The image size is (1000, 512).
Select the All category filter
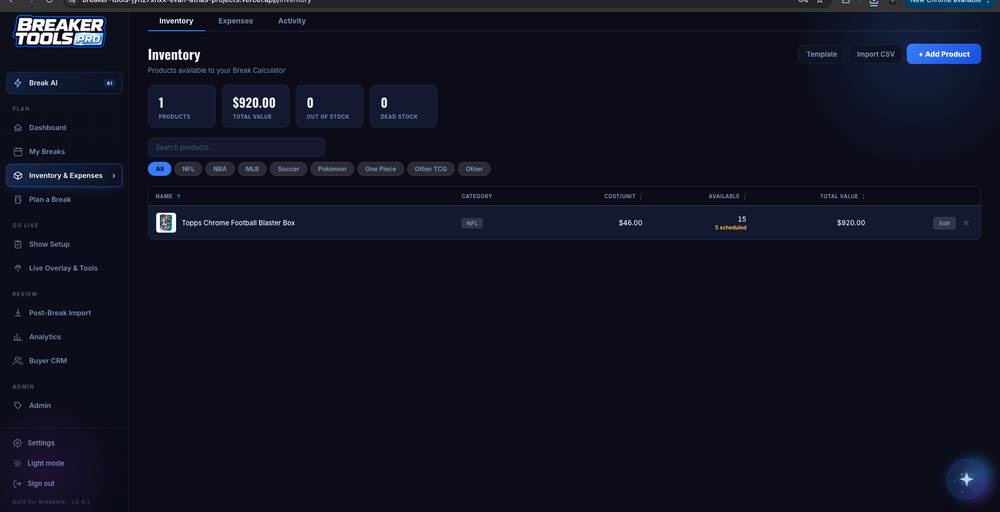pos(159,169)
